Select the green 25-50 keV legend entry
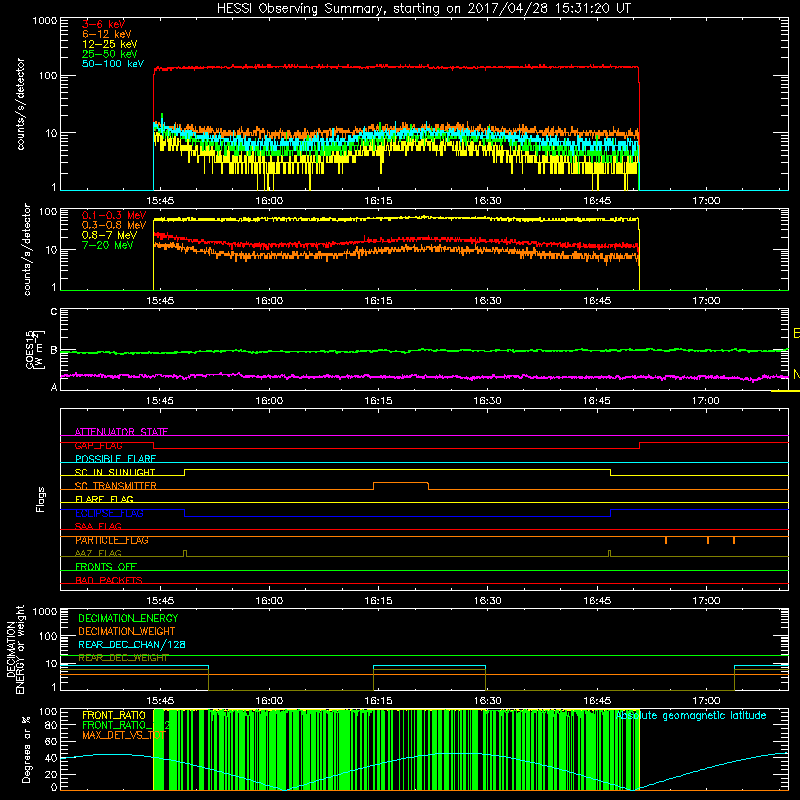This screenshot has height=800, width=800. (110, 54)
